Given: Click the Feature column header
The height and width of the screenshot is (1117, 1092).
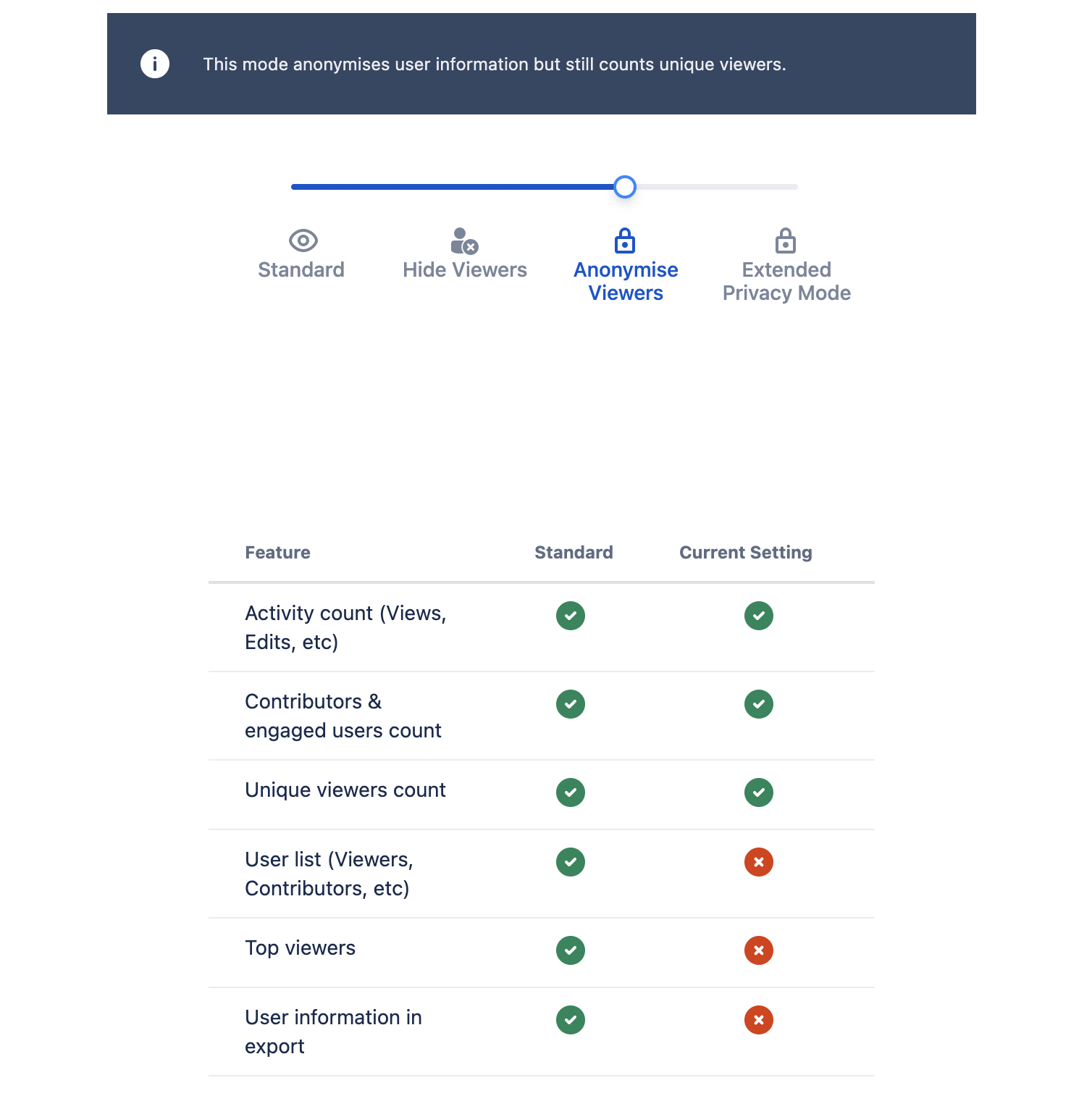Looking at the screenshot, I should click(x=277, y=553).
